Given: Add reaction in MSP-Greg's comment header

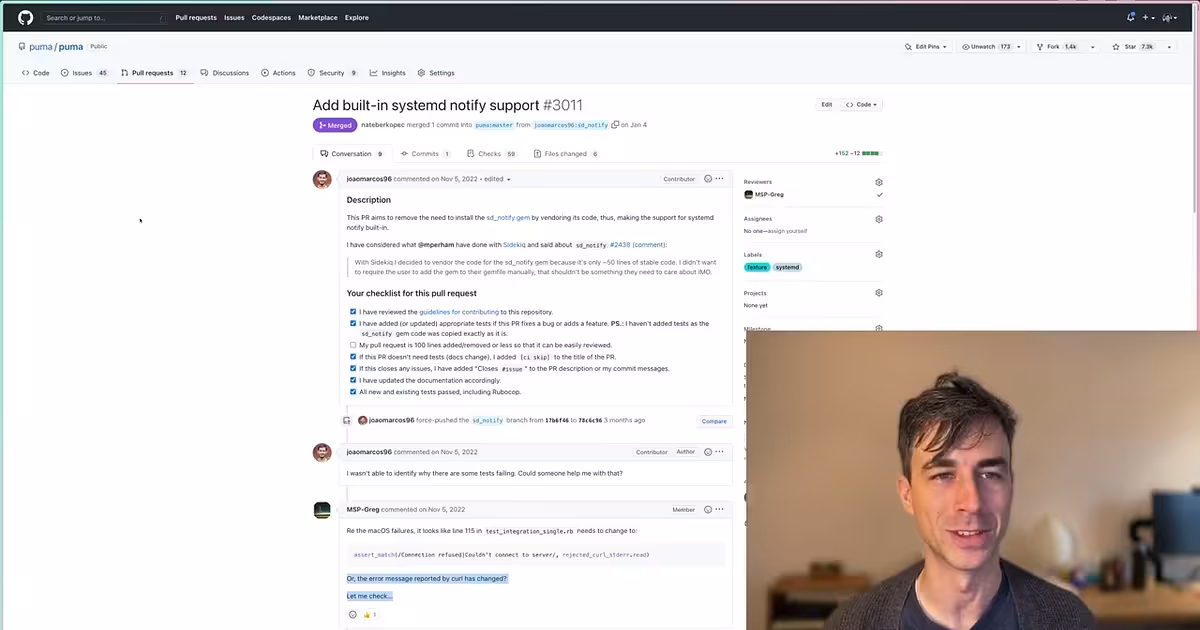Looking at the screenshot, I should tap(708, 510).
